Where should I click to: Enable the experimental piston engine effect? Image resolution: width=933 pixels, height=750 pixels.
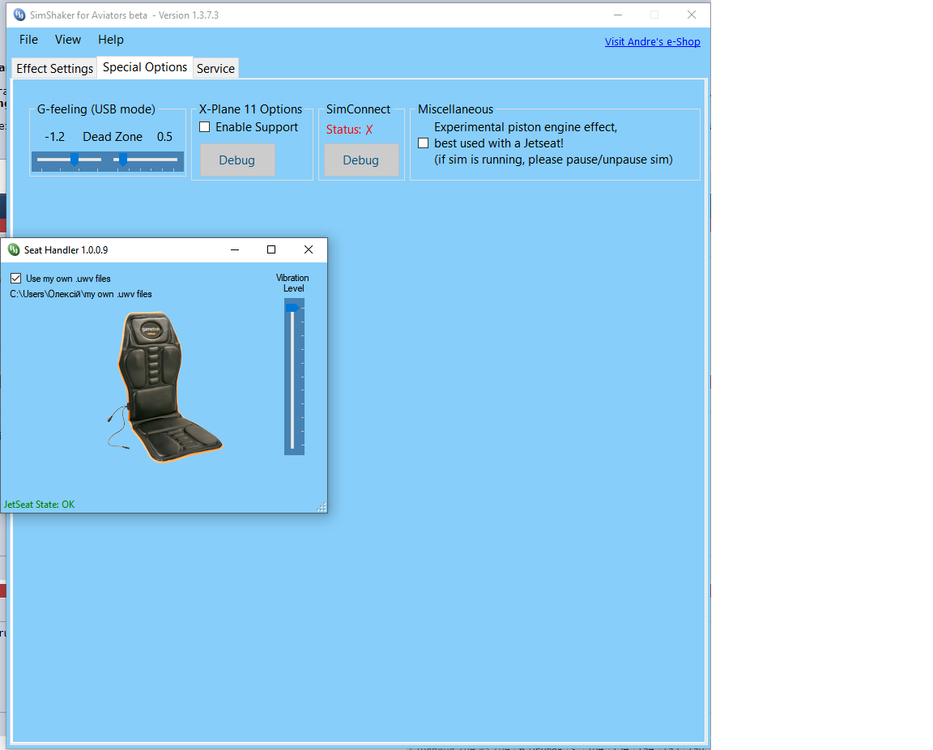(422, 142)
